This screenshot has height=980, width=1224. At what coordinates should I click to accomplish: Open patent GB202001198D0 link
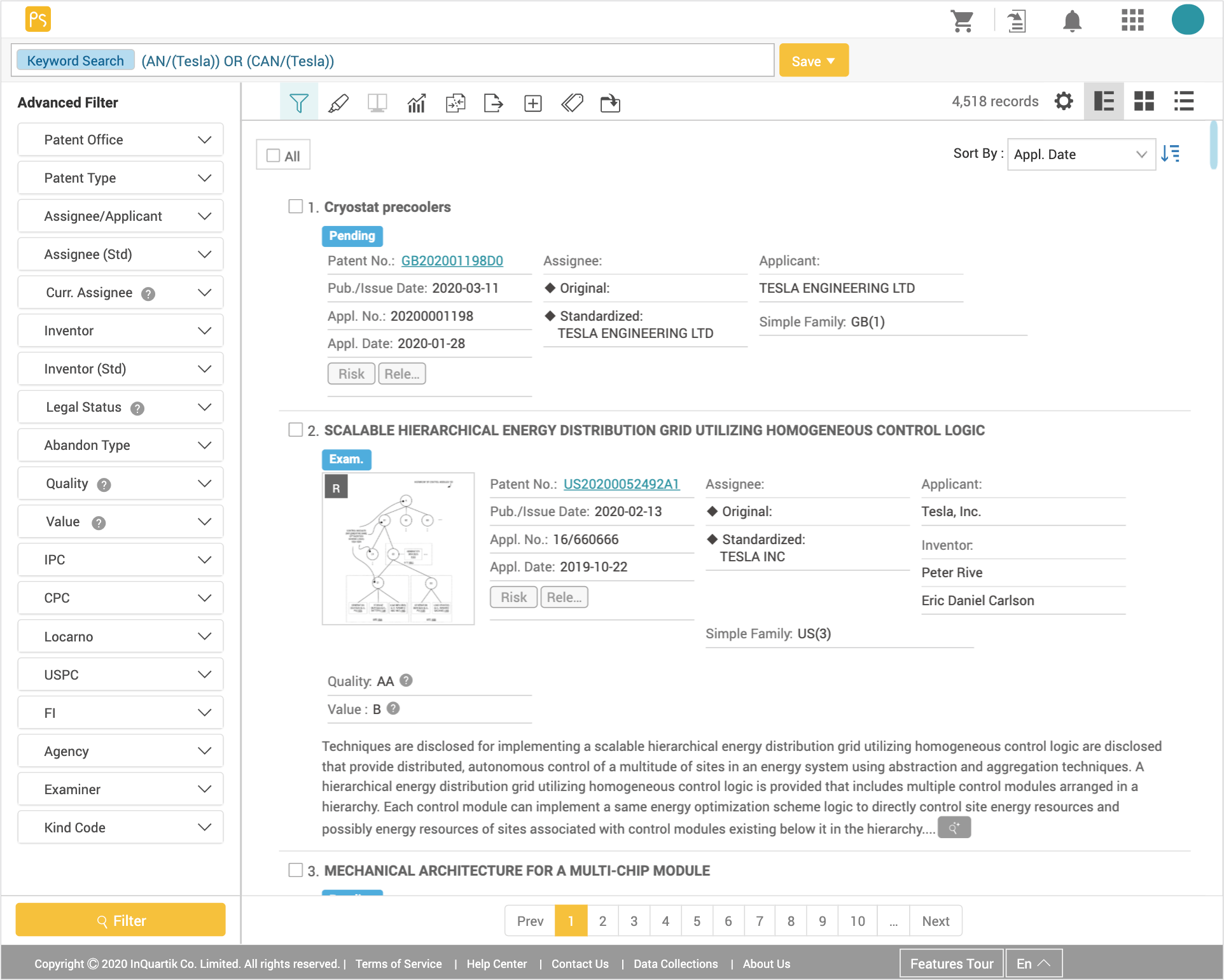[452, 260]
